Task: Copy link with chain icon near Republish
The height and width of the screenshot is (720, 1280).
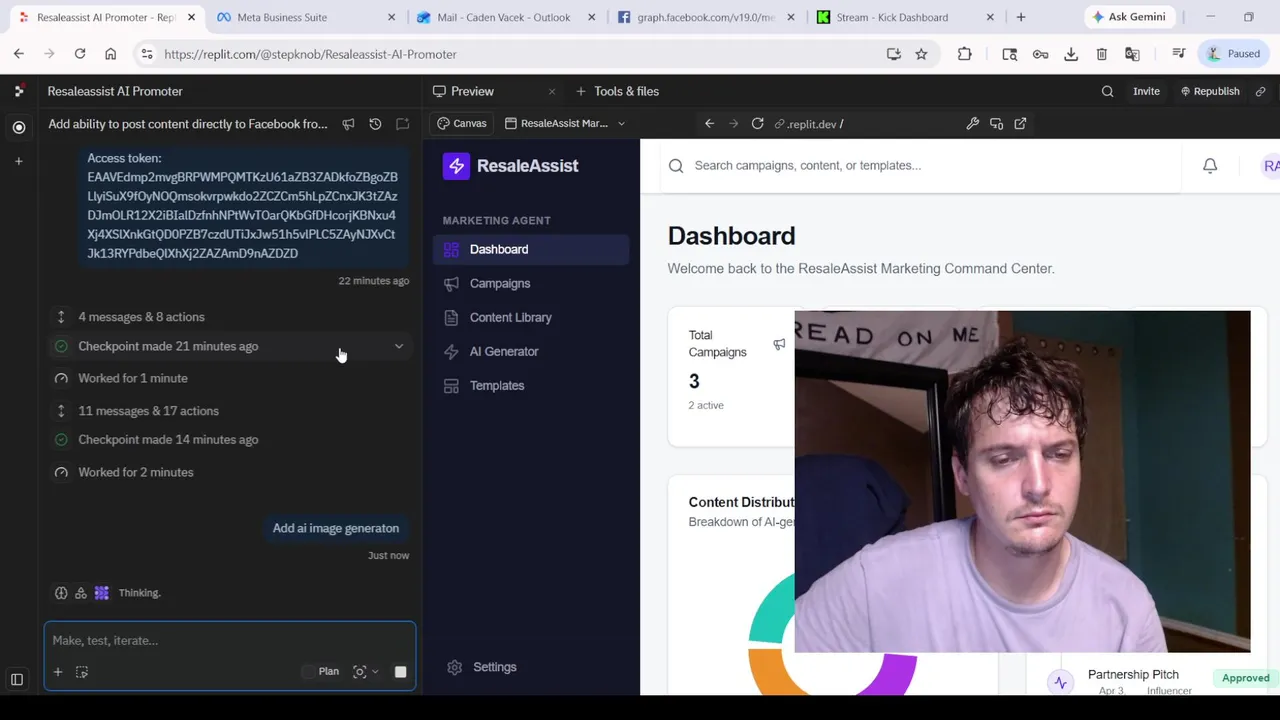Action: [1260, 91]
